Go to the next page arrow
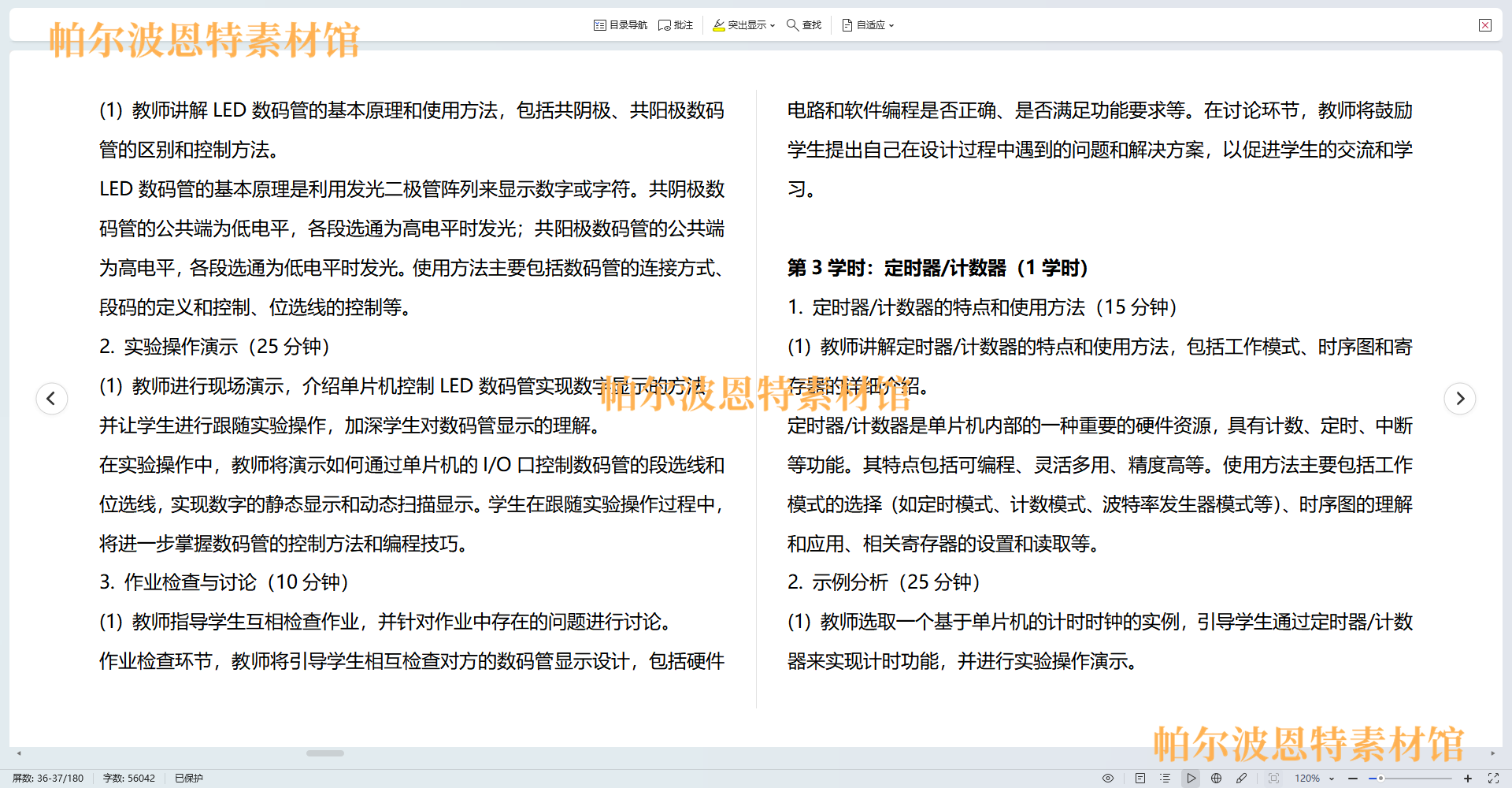The image size is (1512, 788). [x=1459, y=398]
